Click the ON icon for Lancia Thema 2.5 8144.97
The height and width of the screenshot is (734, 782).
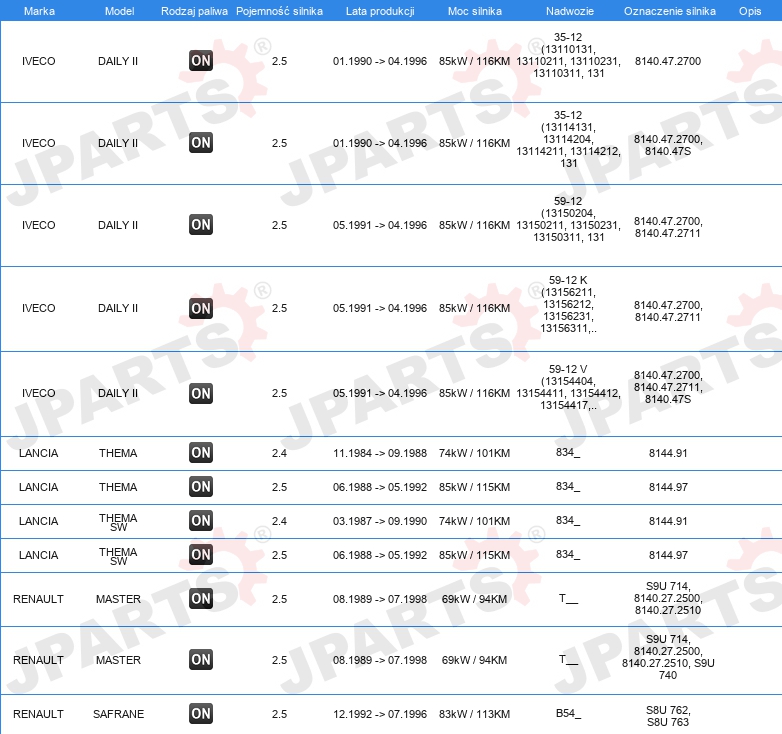(x=201, y=487)
